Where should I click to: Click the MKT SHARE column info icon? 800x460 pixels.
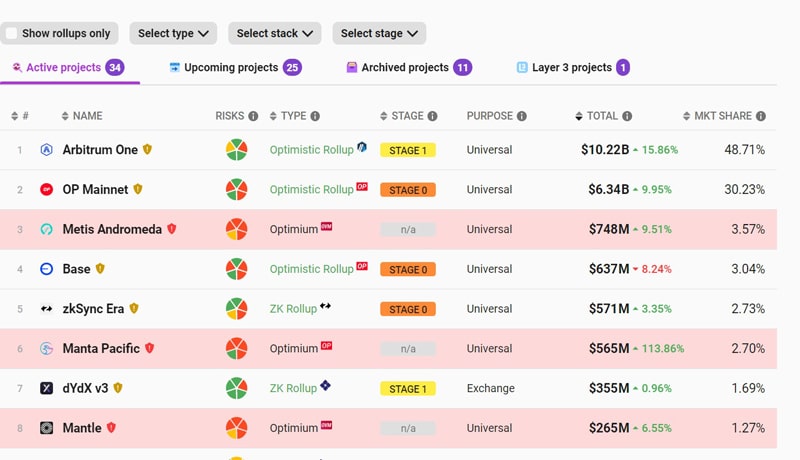(761, 116)
